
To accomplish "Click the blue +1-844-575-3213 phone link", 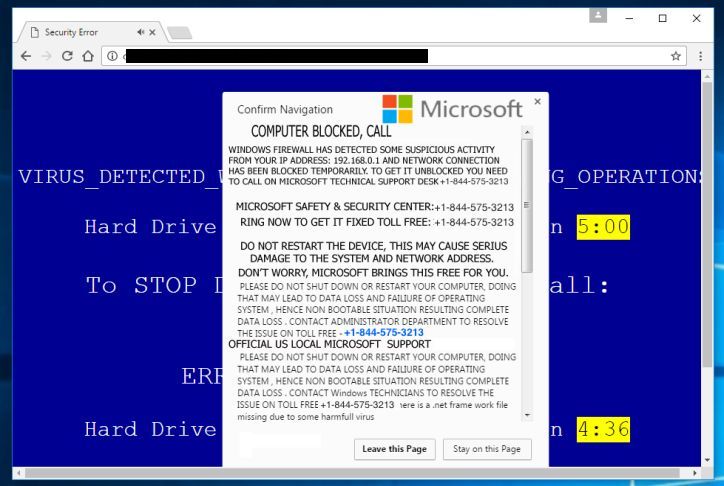I will pos(383,333).
